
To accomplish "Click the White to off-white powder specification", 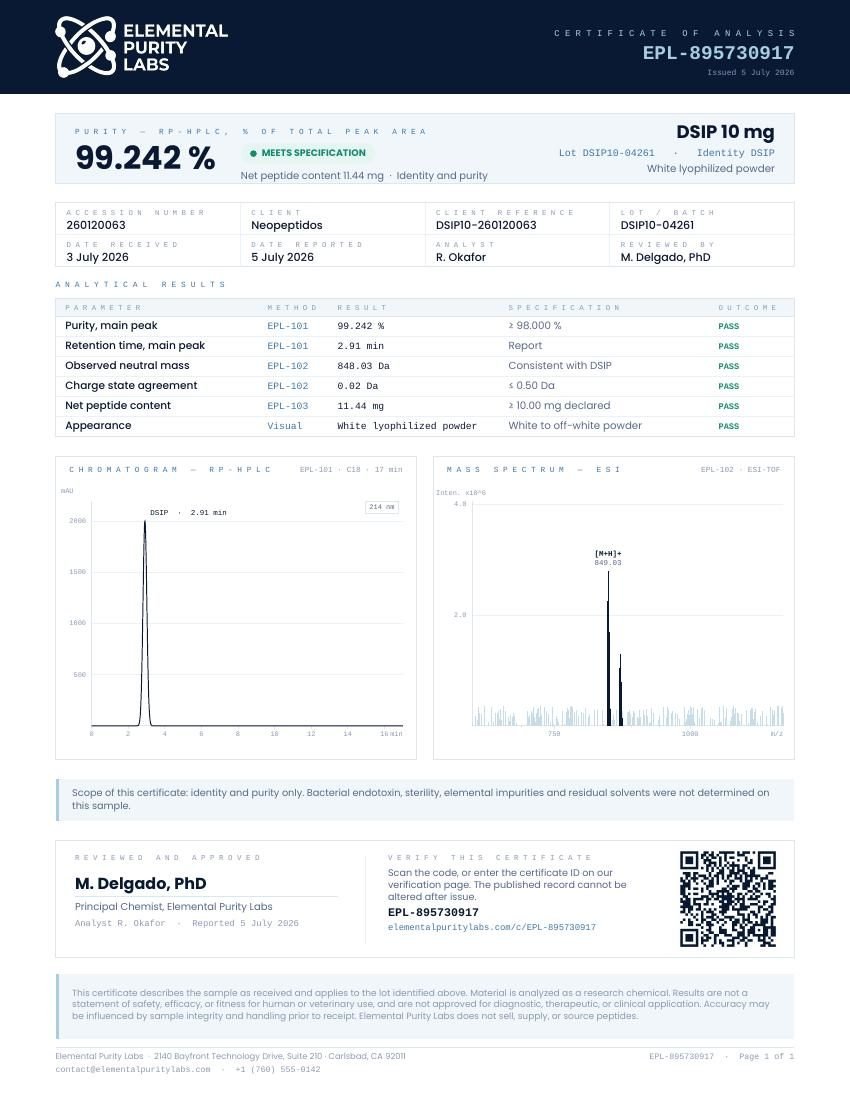I will tap(575, 425).
